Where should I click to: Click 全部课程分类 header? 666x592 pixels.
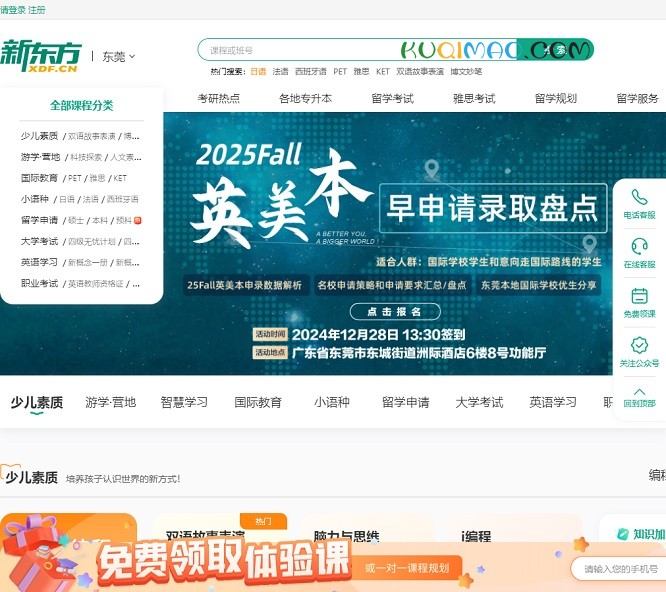pos(82,105)
